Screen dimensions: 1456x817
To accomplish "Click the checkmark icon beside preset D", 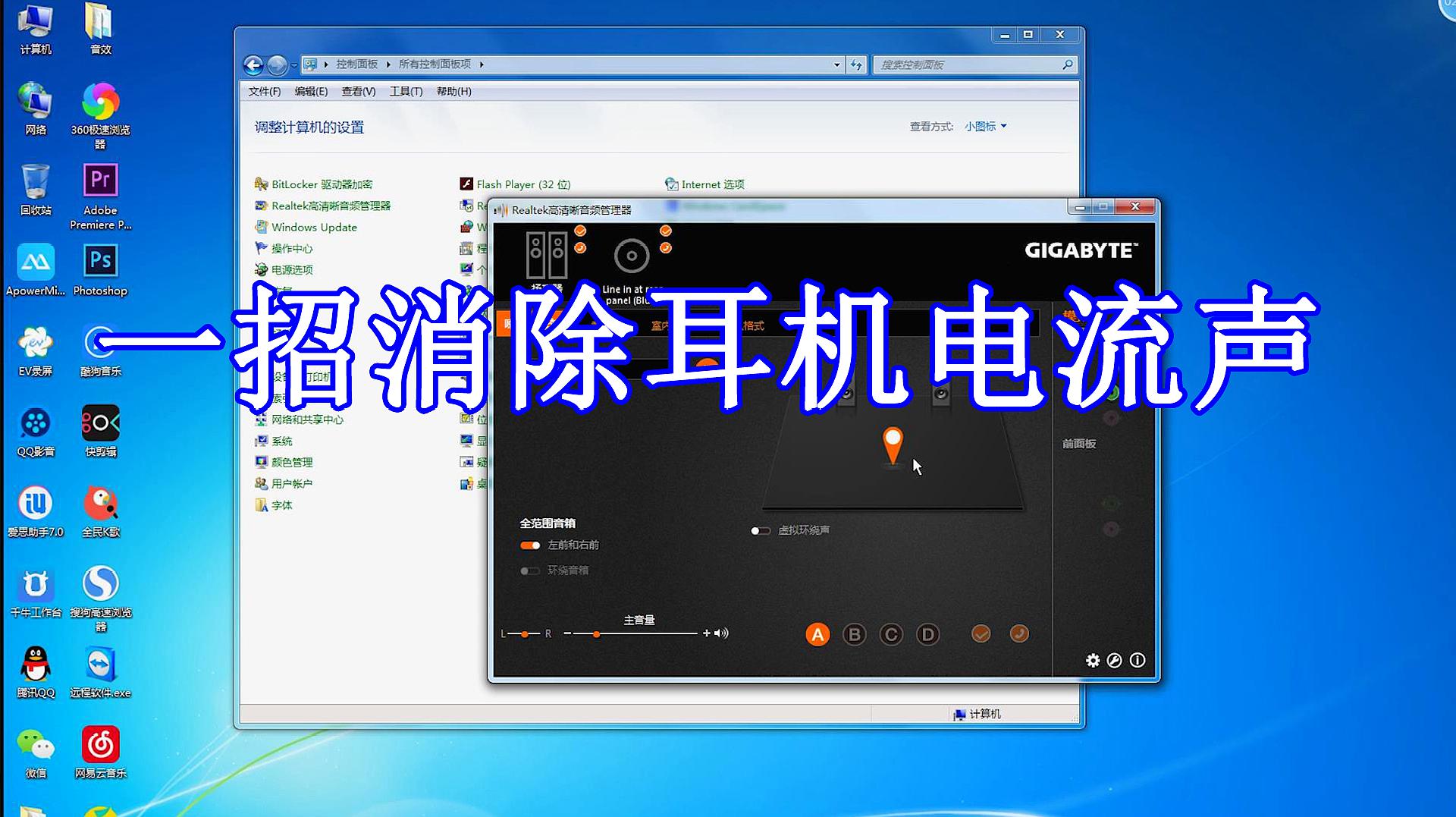I will click(981, 633).
